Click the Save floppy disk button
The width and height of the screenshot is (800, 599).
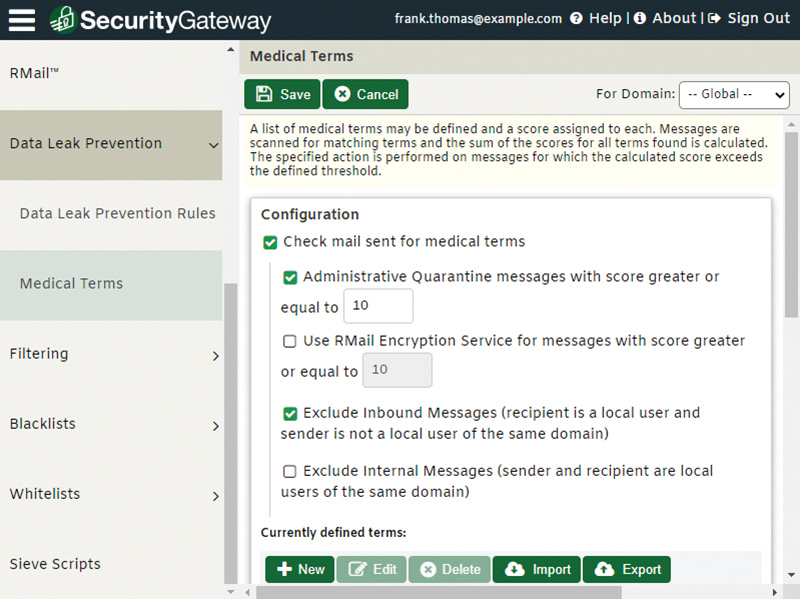[282, 94]
